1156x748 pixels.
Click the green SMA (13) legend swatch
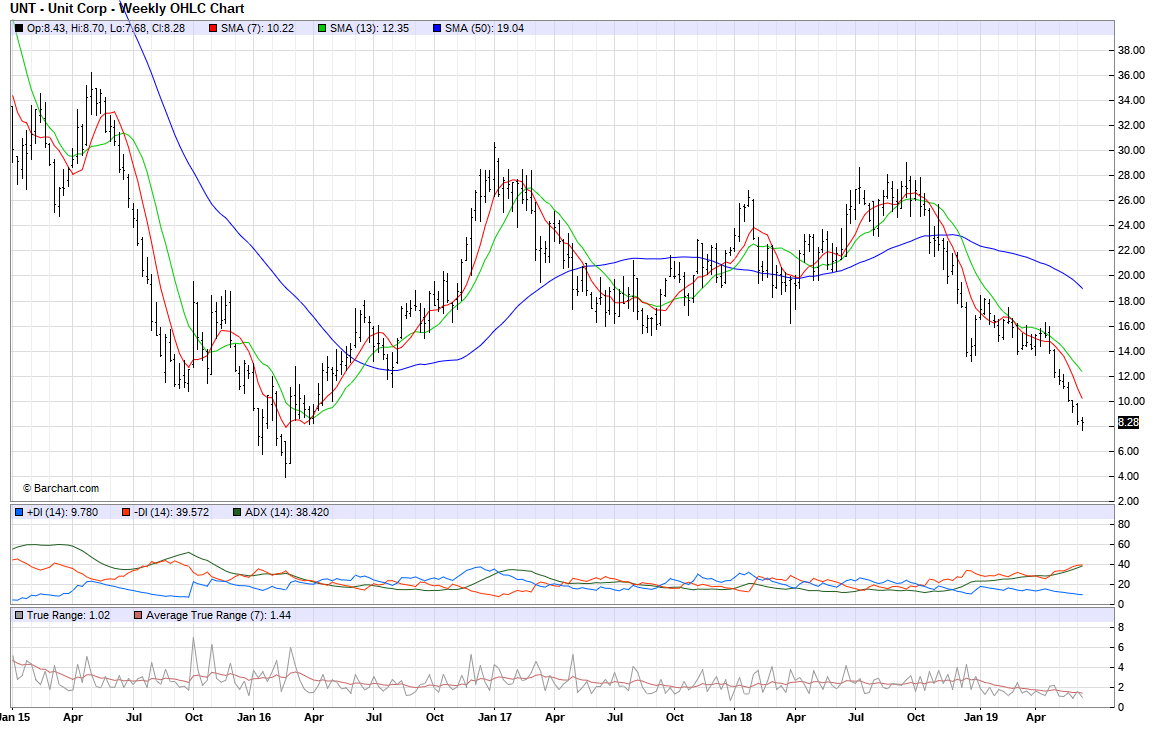point(322,28)
